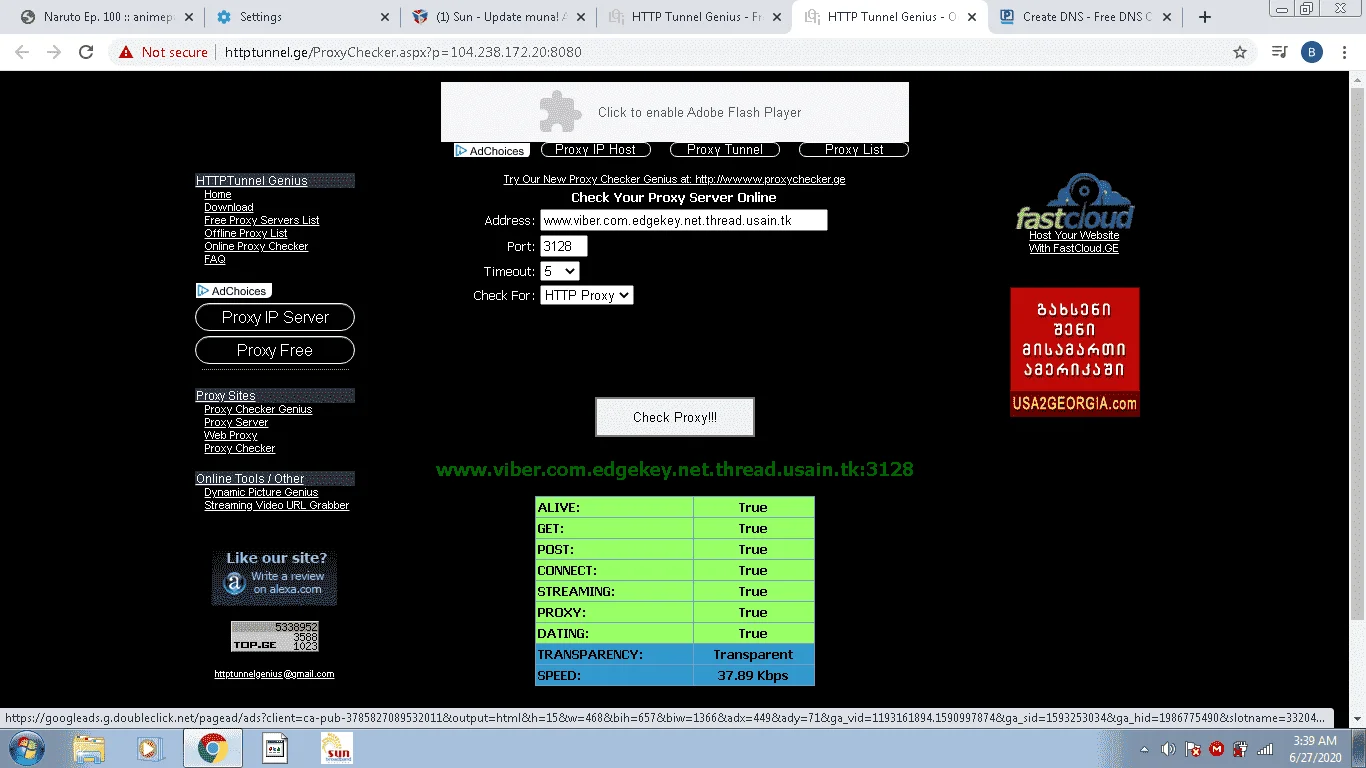Open Windows Explorer from the taskbar

tap(89, 748)
